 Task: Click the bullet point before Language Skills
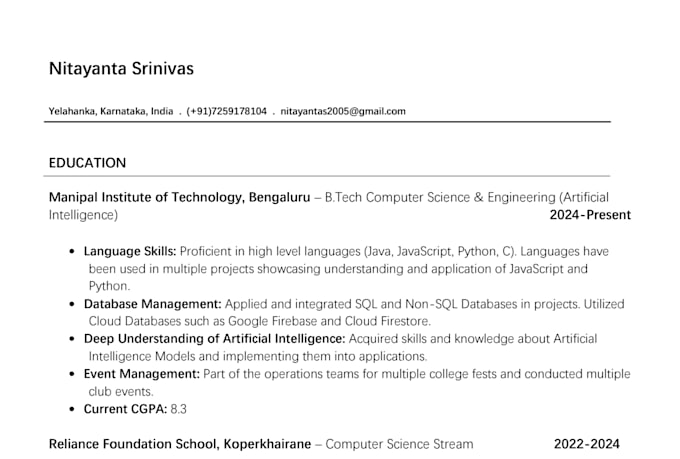(72, 252)
